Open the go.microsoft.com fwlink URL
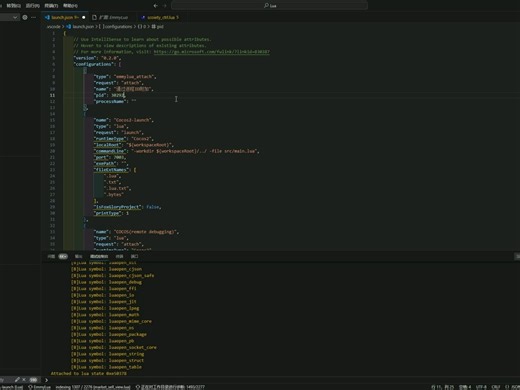The height and width of the screenshot is (390, 520). (212, 52)
